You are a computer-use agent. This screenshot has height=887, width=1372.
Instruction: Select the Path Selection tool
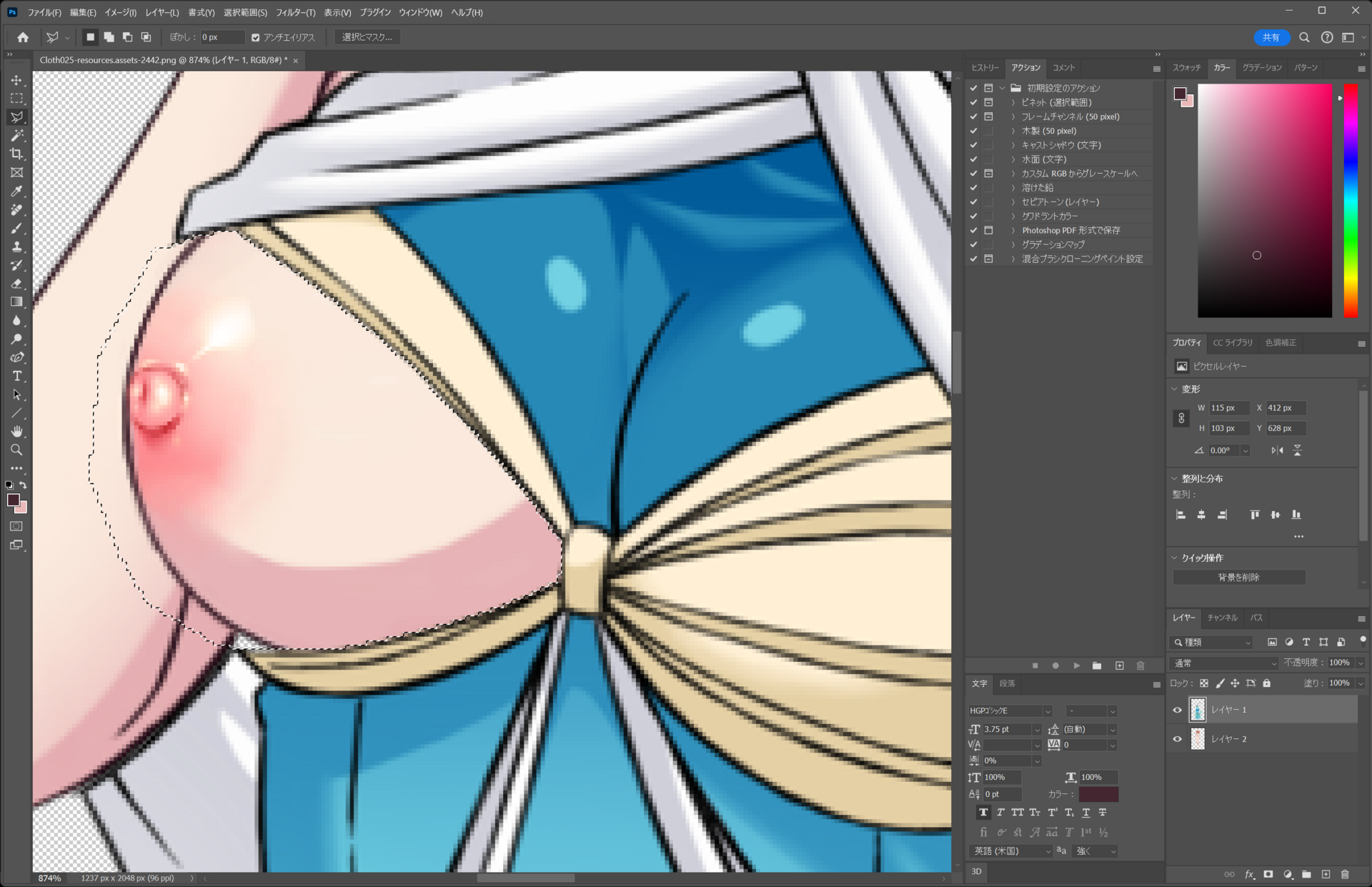coord(16,395)
